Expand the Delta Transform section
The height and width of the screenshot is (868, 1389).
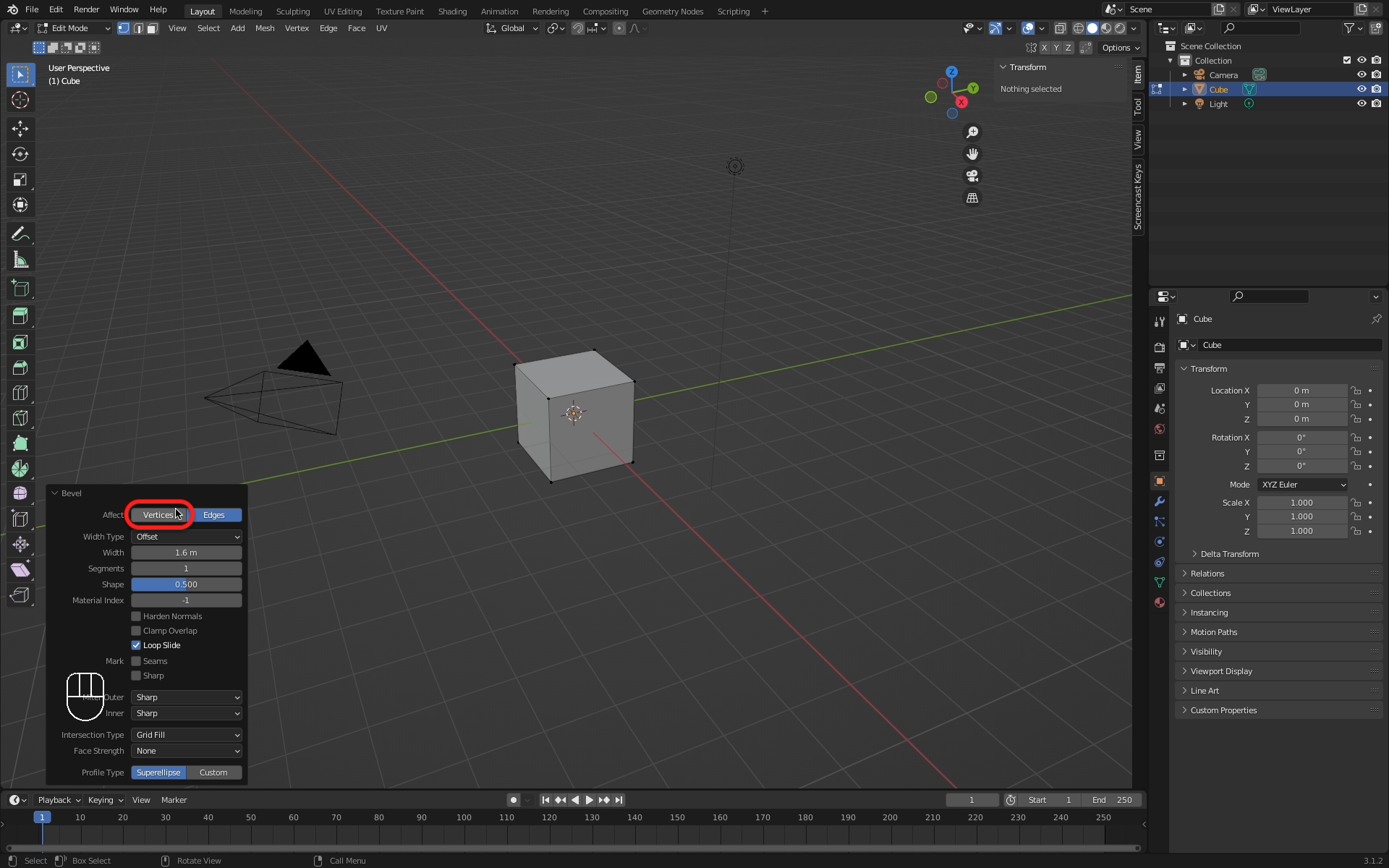click(x=1229, y=554)
